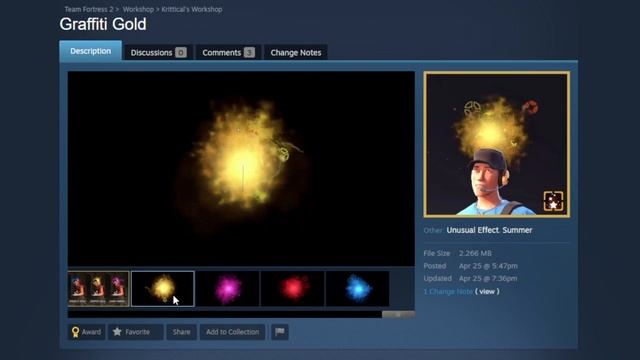Image resolution: width=640 pixels, height=360 pixels.
Task: Switch to the Comments tab
Action: pyautogui.click(x=228, y=53)
